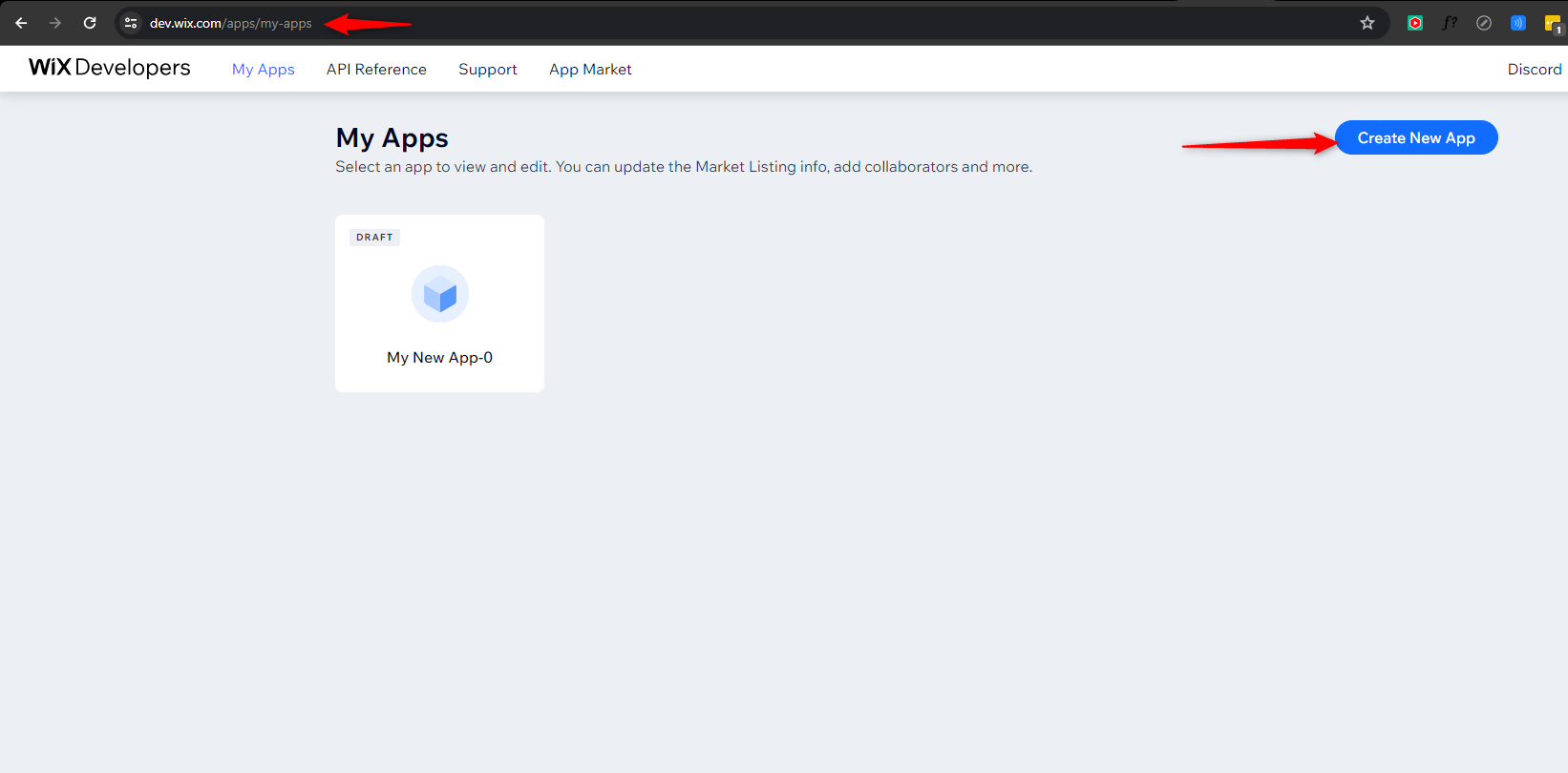
Task: Click the address bar URL dev.wix.com/apps/my-apps
Action: pos(230,24)
